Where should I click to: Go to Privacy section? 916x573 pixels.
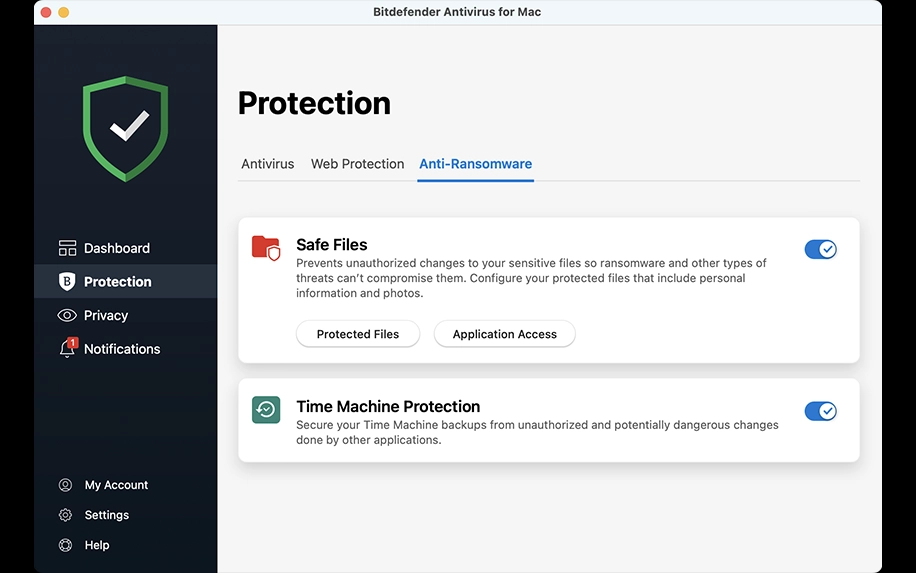coord(126,315)
